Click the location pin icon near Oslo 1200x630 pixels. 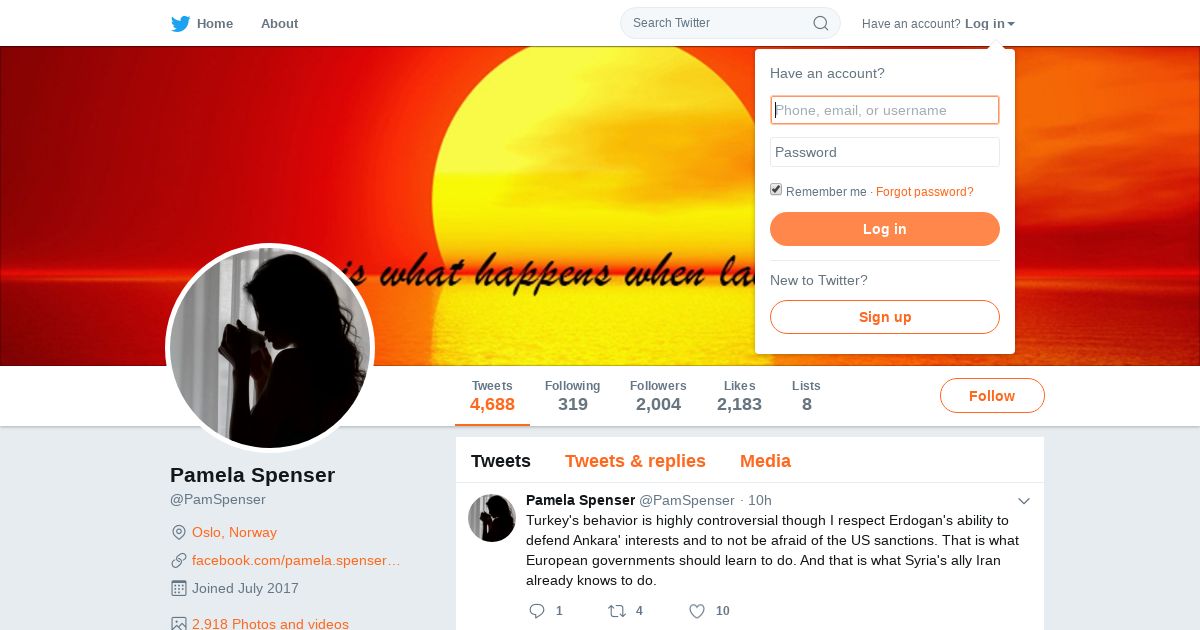(x=179, y=532)
